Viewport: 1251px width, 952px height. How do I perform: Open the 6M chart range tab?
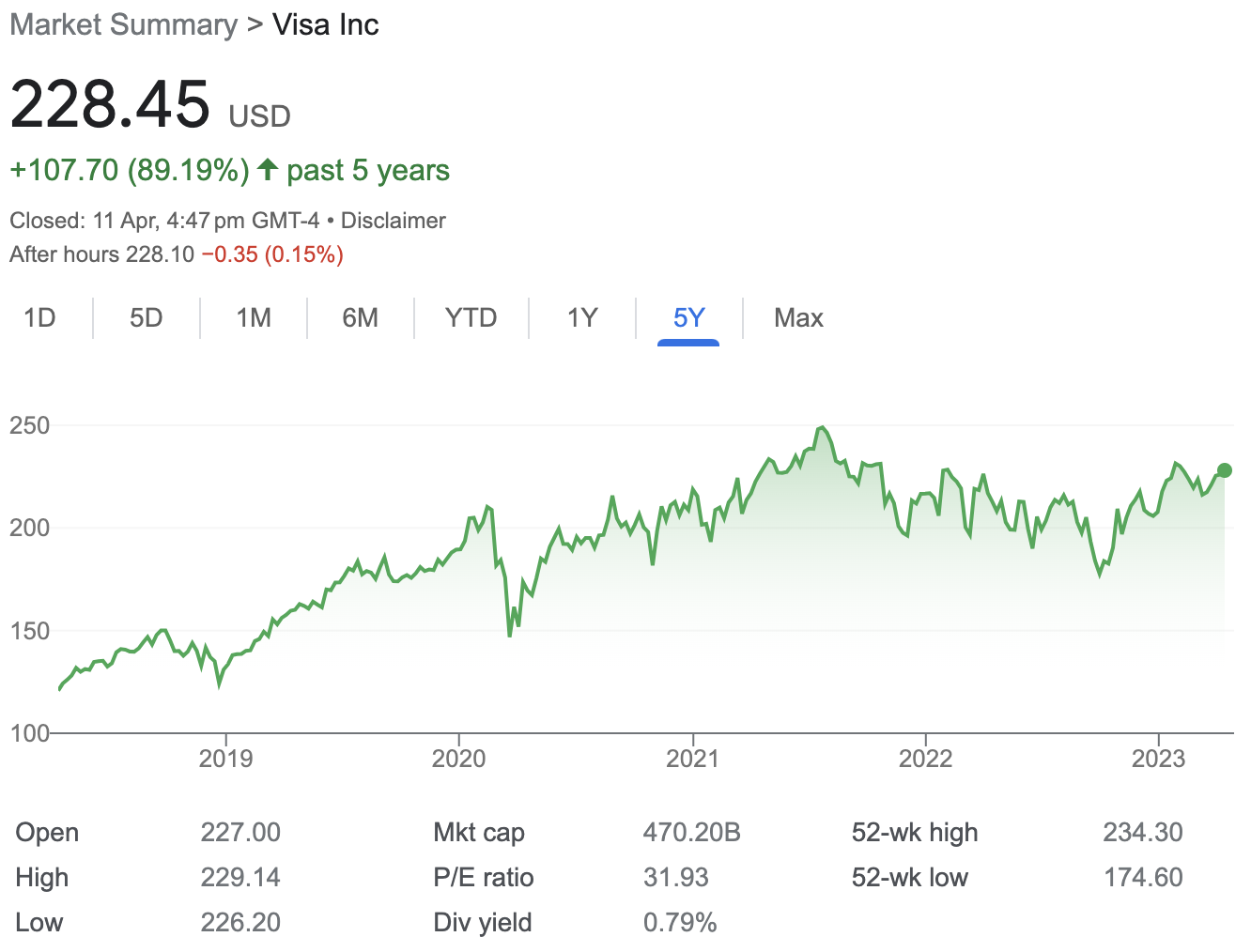pos(360,318)
